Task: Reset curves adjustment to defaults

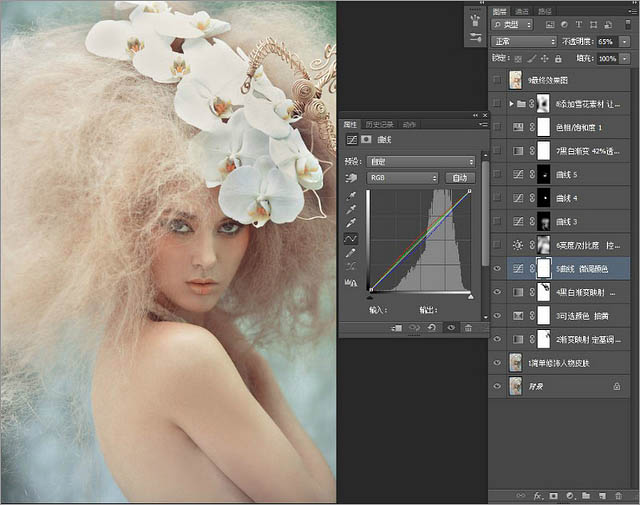Action: click(432, 327)
